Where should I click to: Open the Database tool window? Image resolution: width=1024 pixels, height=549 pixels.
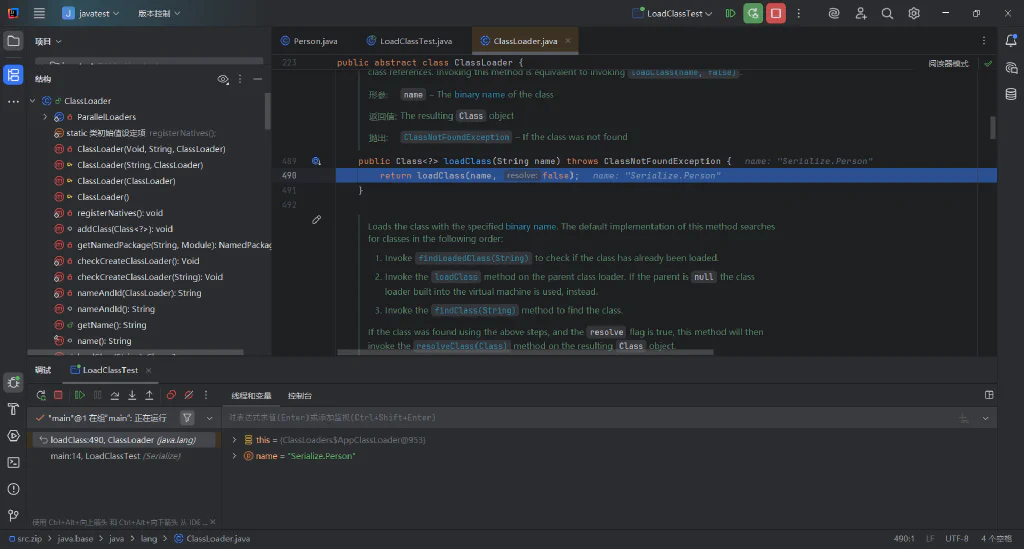coord(1011,94)
